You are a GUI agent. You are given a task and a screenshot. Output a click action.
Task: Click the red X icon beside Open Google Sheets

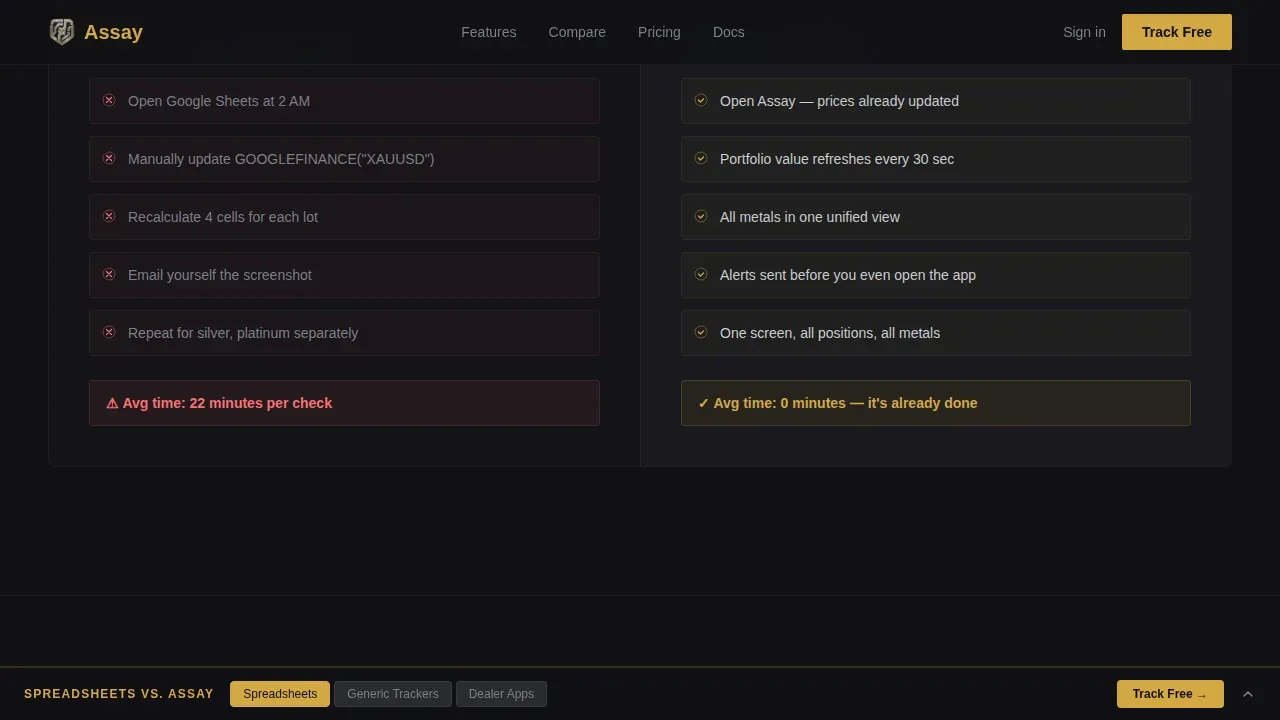[109, 100]
